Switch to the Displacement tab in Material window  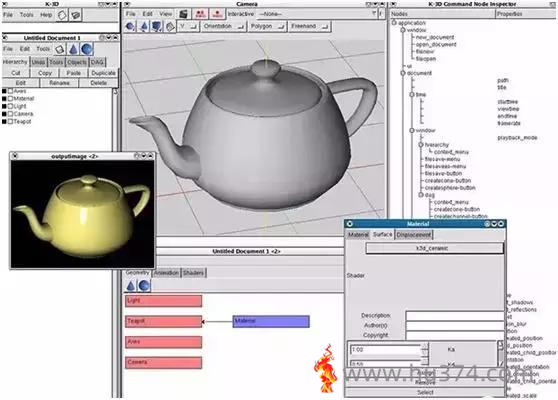(x=414, y=235)
